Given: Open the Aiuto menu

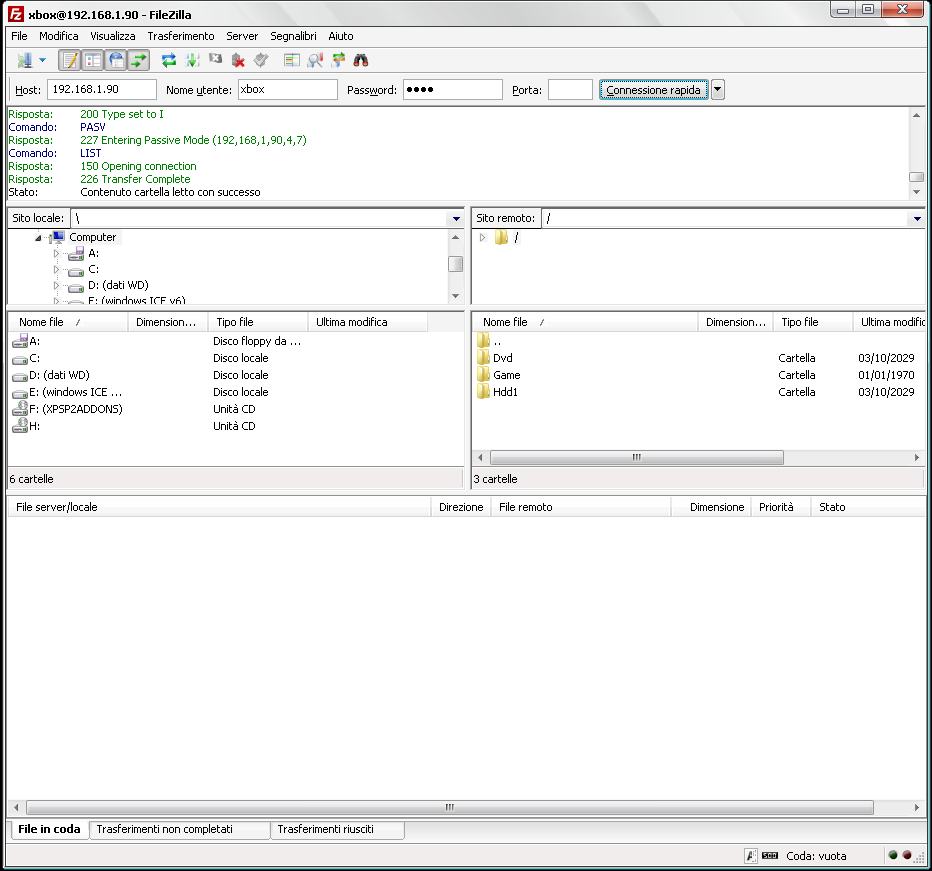Looking at the screenshot, I should click(341, 36).
